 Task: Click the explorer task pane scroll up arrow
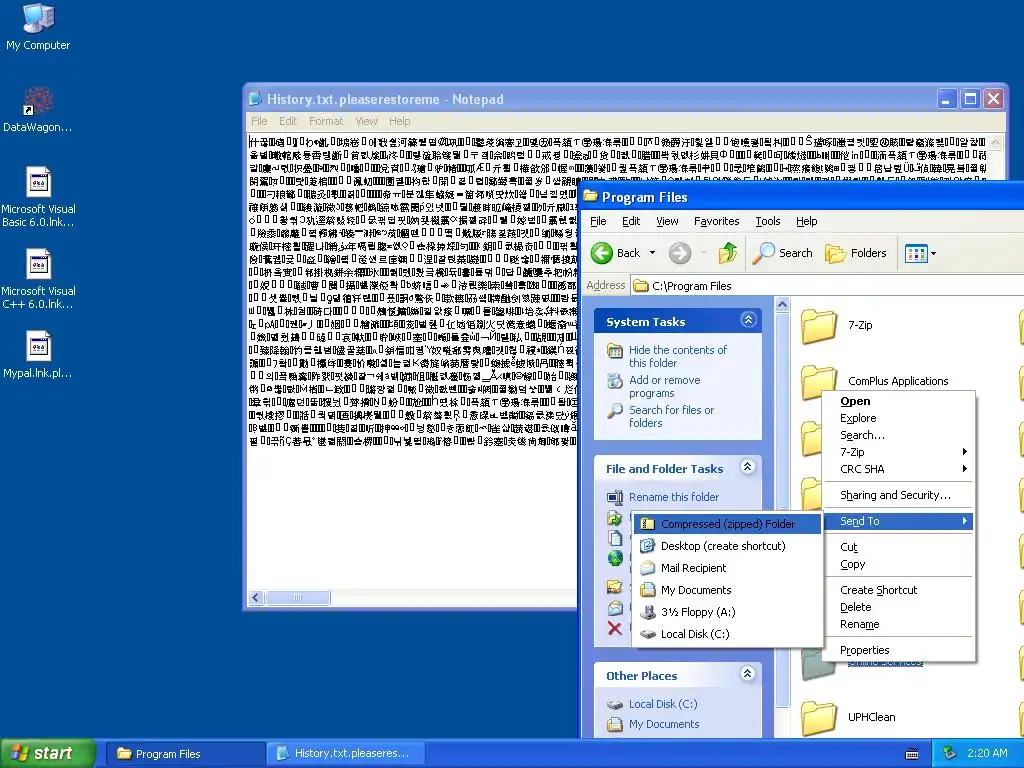pos(782,304)
